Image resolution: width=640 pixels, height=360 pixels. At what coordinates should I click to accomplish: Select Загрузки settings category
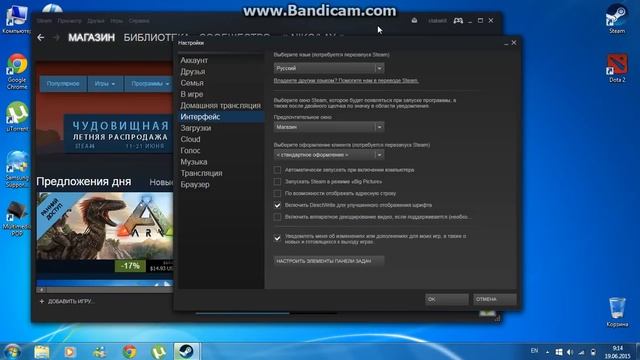click(x=196, y=128)
